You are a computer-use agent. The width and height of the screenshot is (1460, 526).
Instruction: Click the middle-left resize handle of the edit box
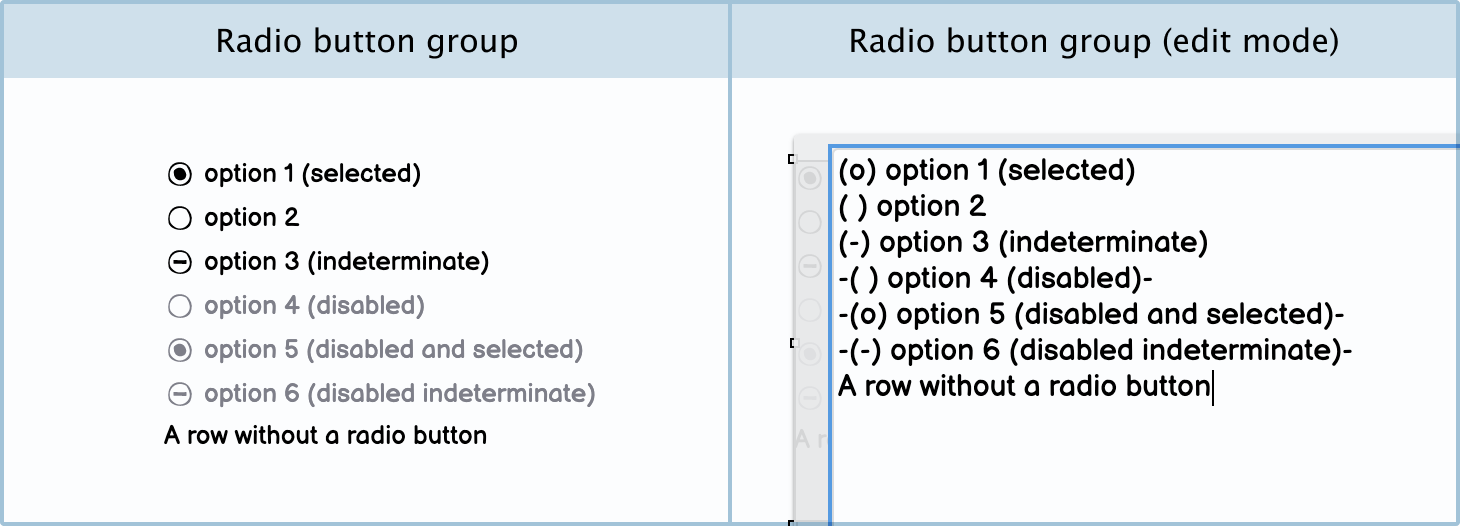(792, 343)
